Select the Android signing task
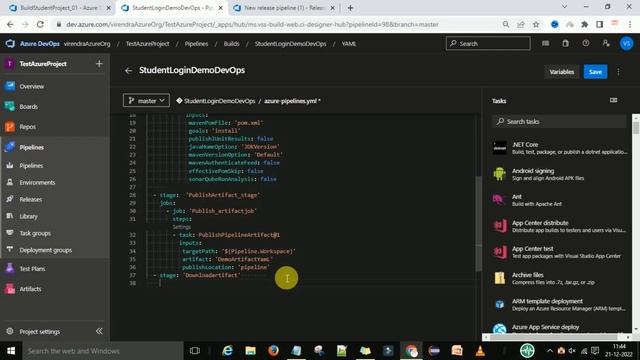 click(x=560, y=174)
